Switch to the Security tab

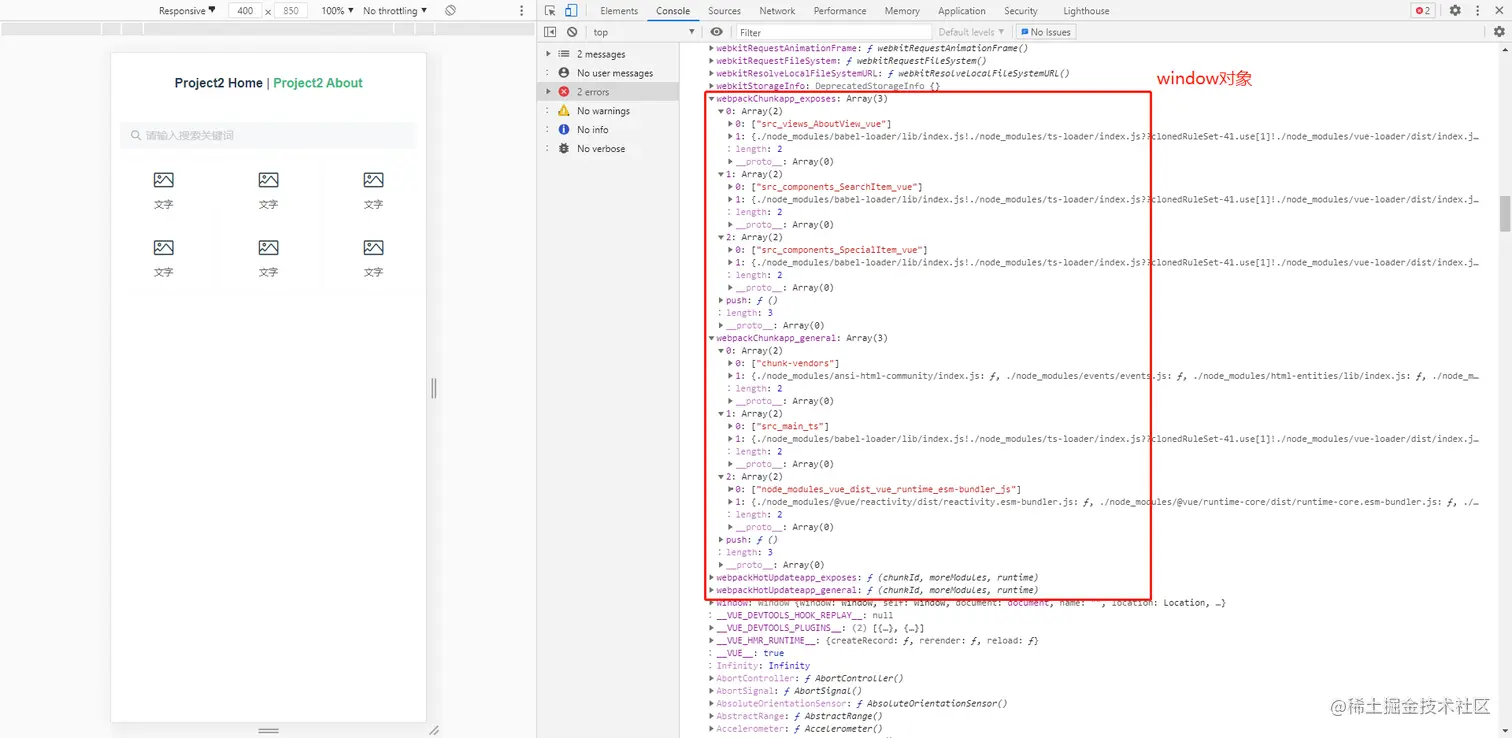(1021, 11)
